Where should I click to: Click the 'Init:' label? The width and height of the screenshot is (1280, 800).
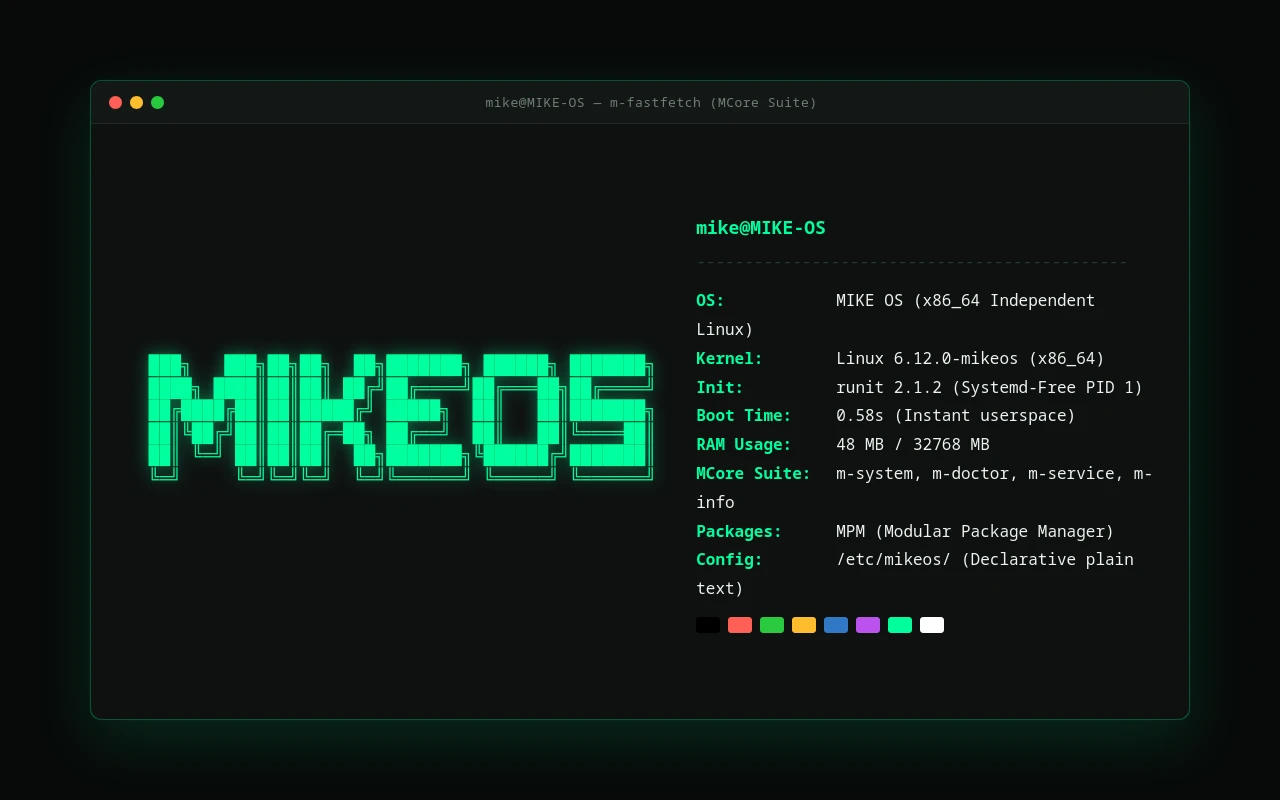[x=720, y=387]
